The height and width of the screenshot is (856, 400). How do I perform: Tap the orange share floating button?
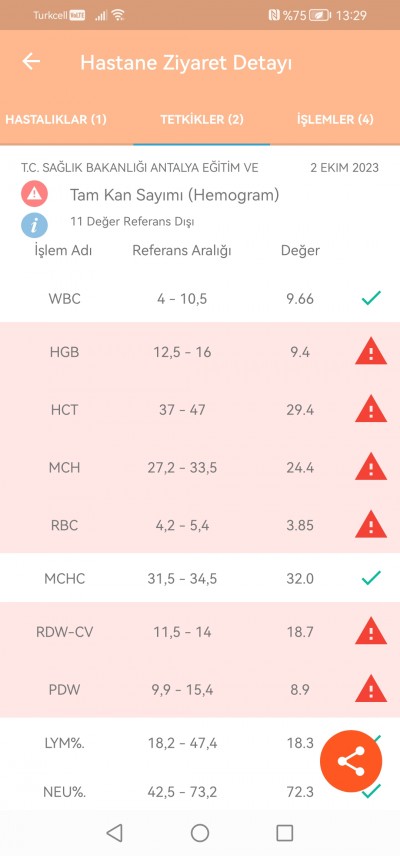[351, 761]
